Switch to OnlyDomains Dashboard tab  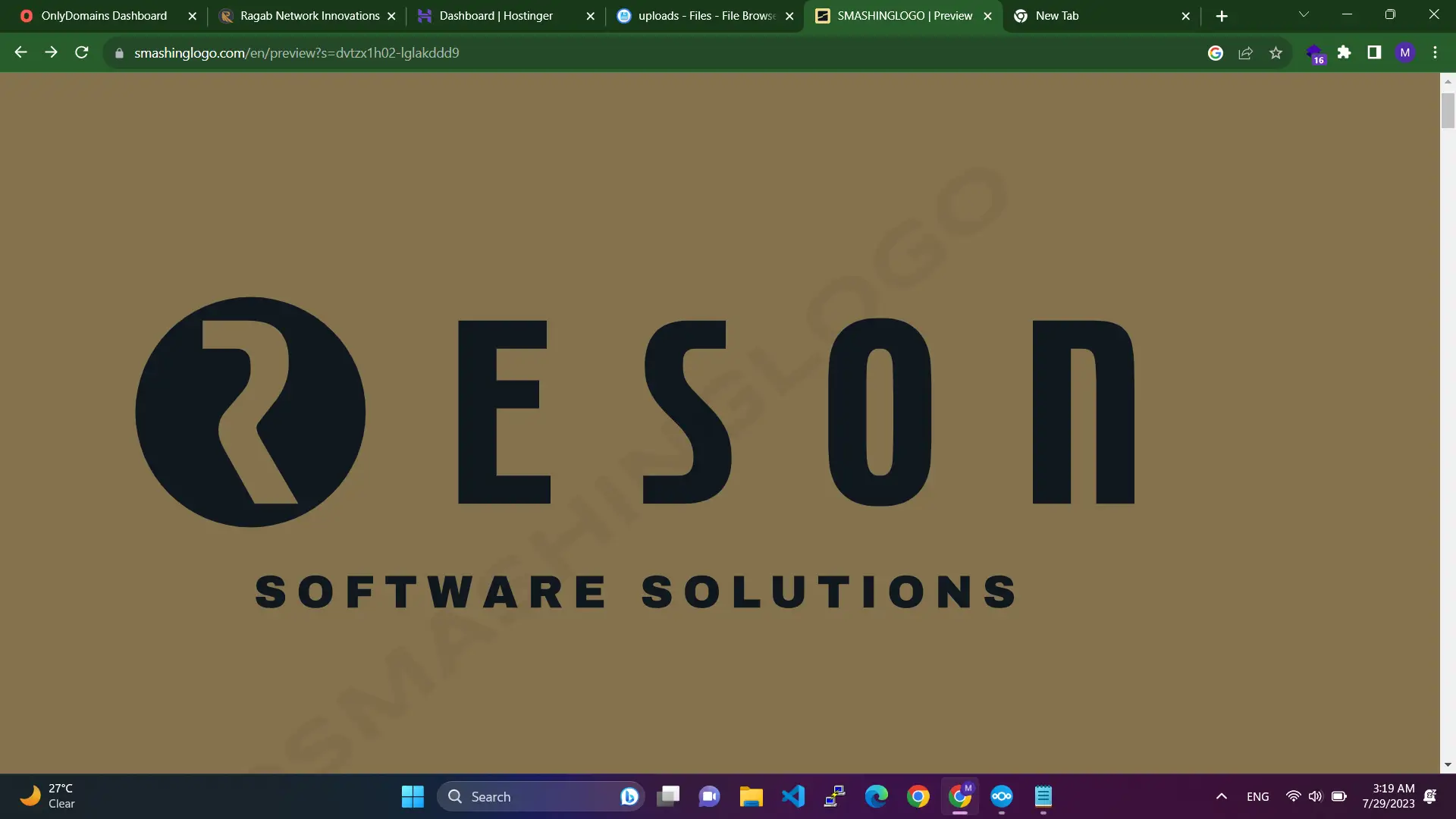(104, 16)
